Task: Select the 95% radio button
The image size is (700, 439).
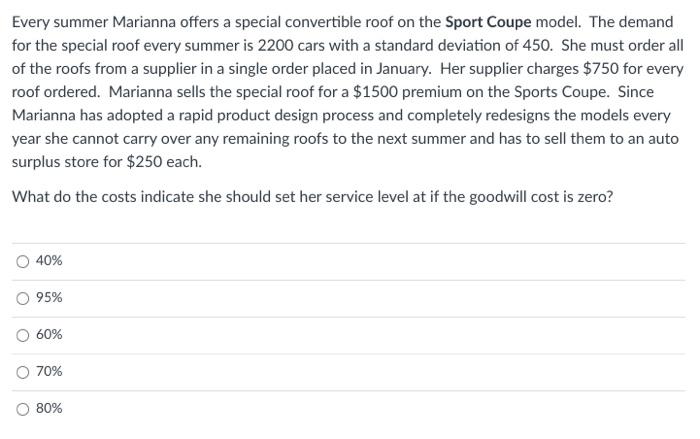Action: pos(23,298)
